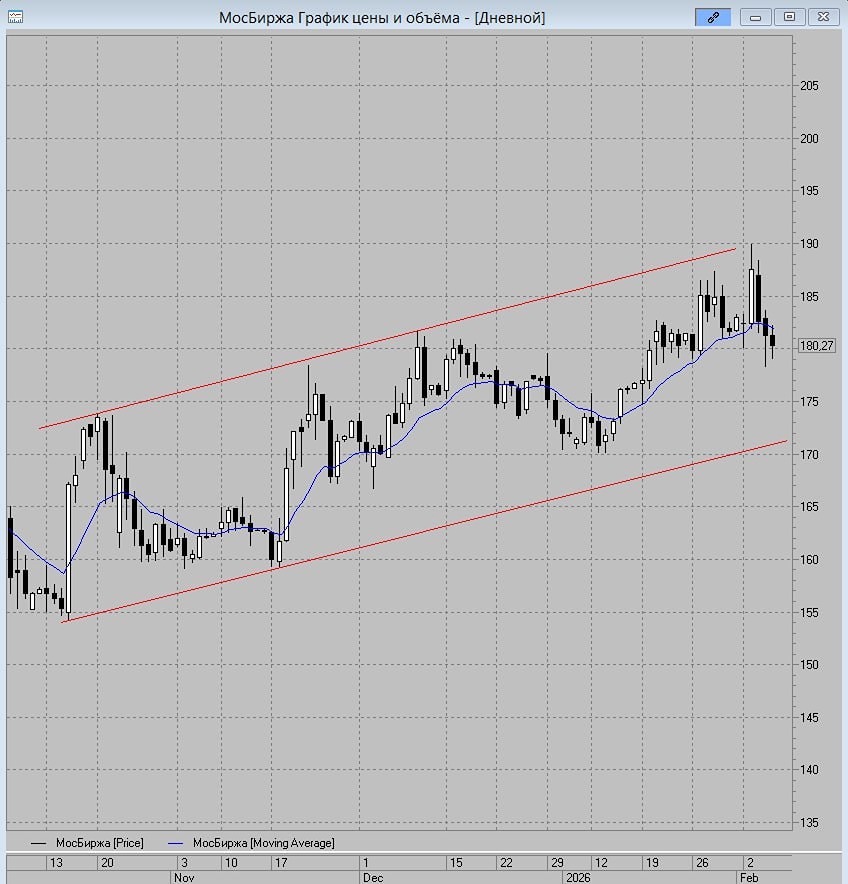
Task: Click date 17 on the time axis
Action: [281, 863]
